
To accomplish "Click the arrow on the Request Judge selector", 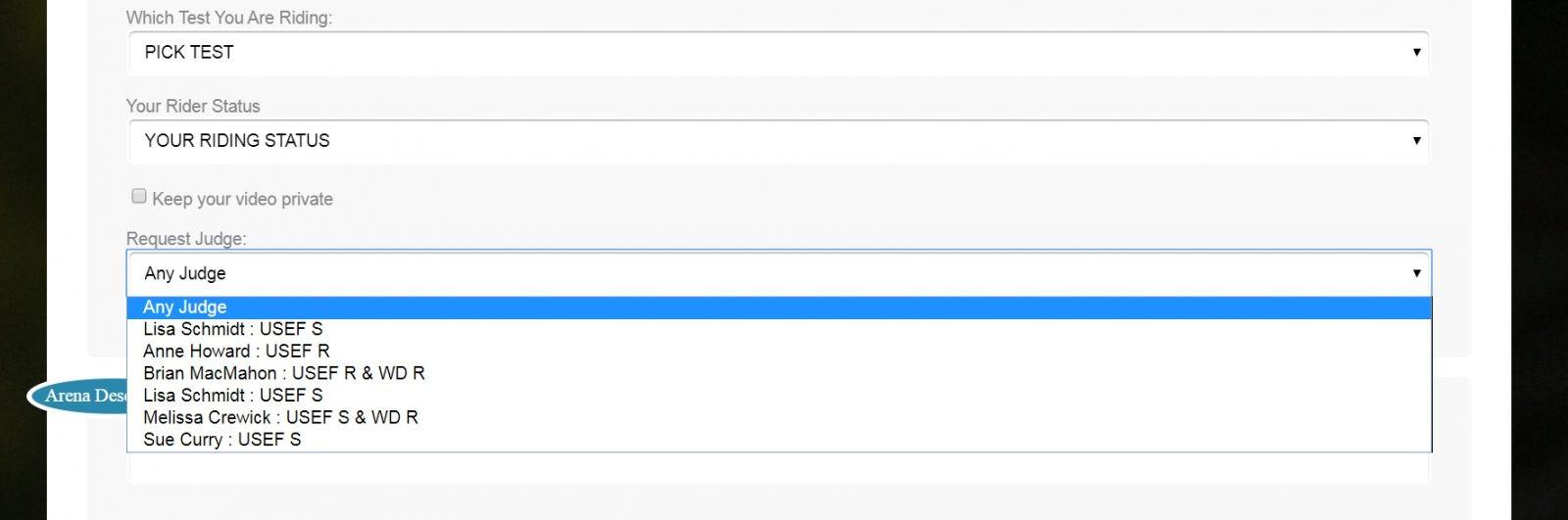I will tap(1416, 273).
